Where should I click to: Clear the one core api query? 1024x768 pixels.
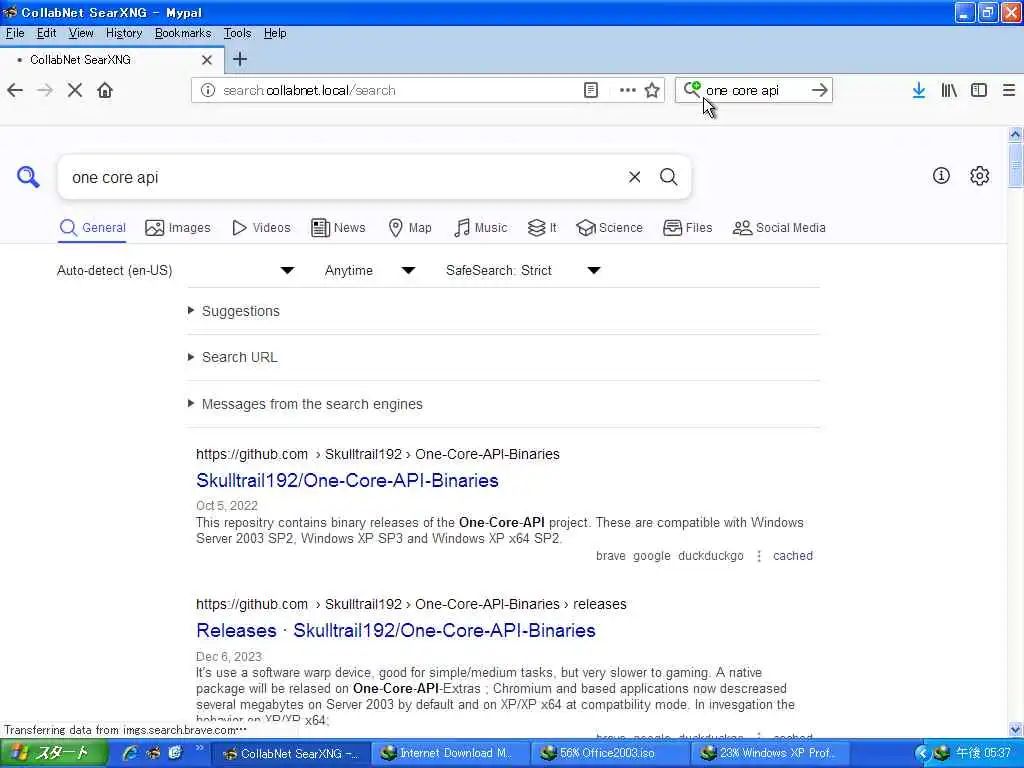pyautogui.click(x=634, y=177)
